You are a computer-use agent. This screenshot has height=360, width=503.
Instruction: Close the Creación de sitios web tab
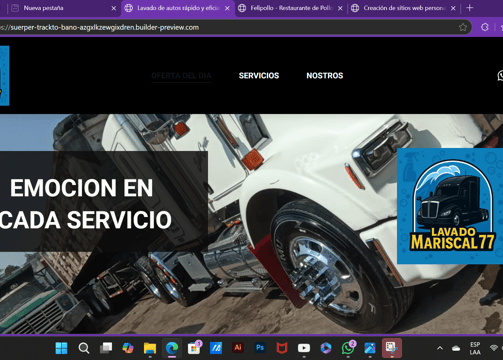453,8
